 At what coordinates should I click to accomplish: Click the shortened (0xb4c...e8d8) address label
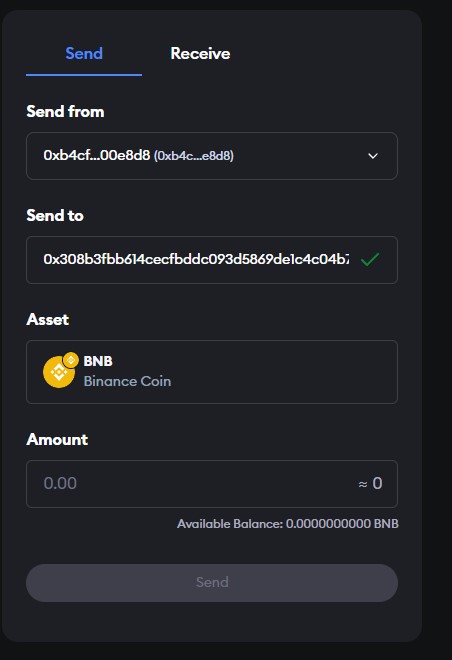194,156
